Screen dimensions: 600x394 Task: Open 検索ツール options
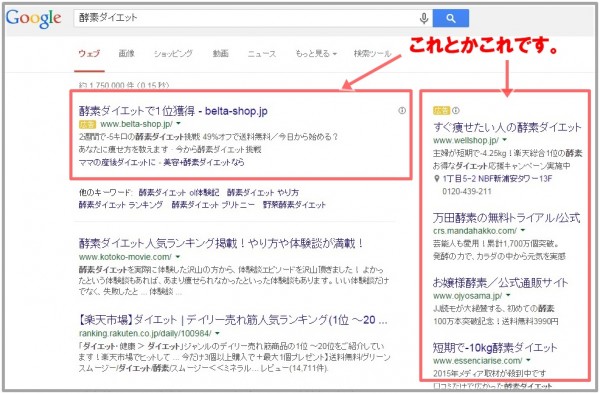(x=372, y=53)
